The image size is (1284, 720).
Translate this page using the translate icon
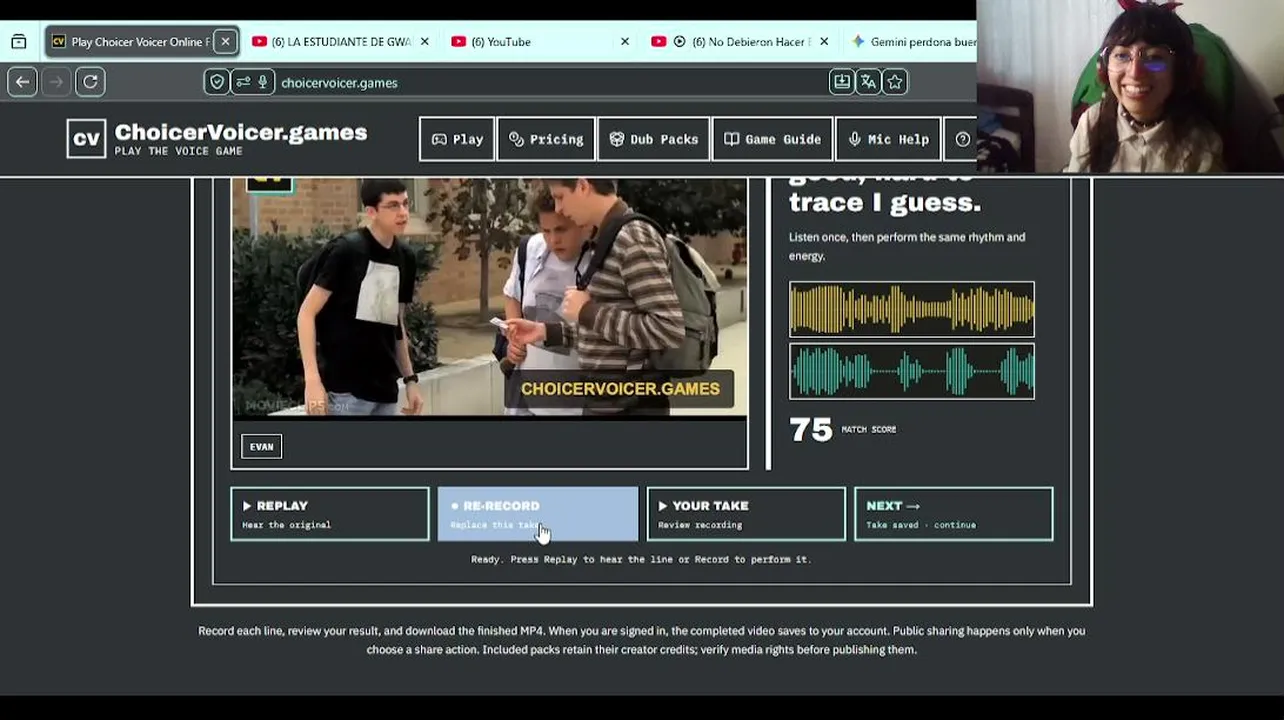tap(868, 82)
